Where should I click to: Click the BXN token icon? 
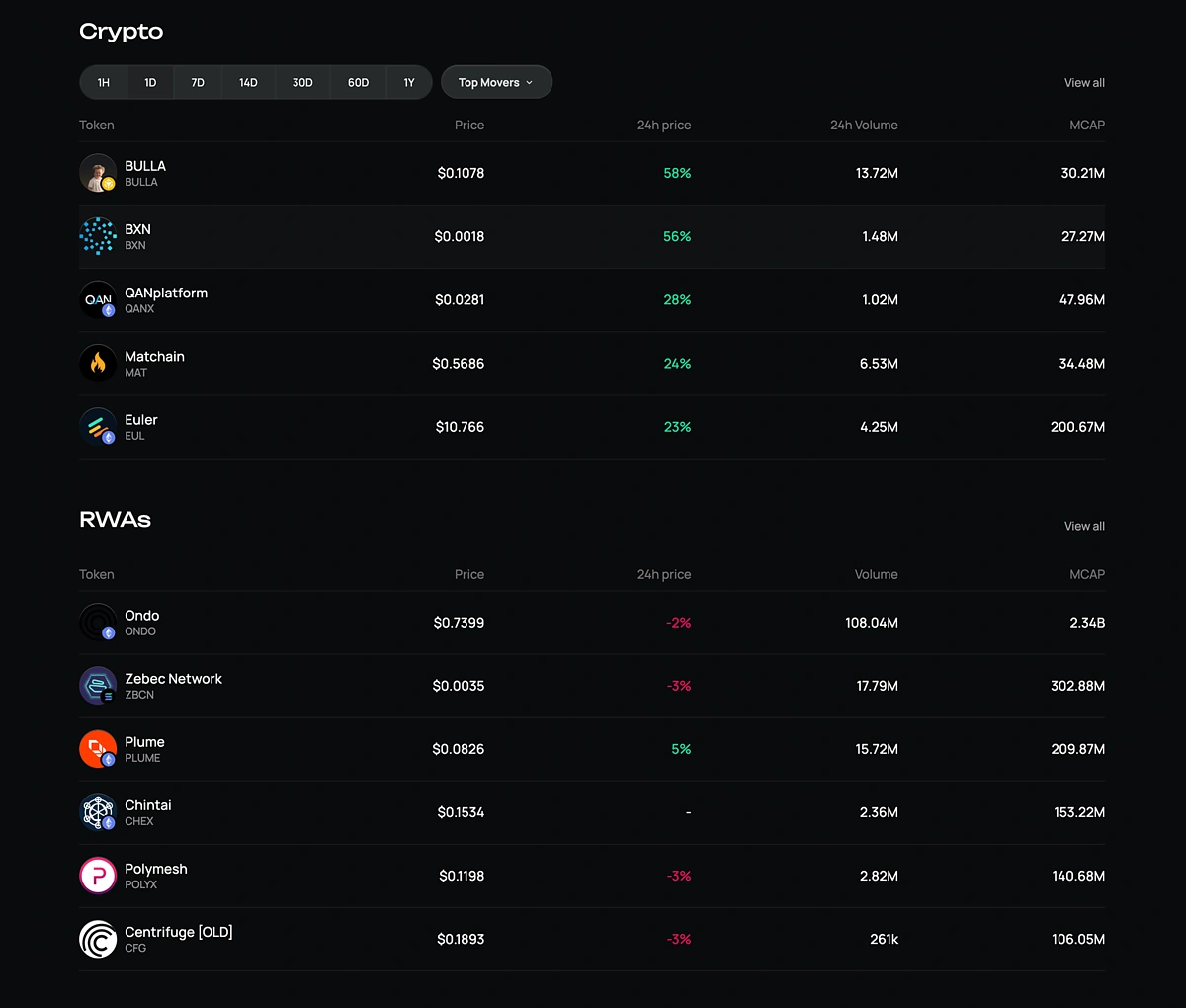click(x=98, y=236)
